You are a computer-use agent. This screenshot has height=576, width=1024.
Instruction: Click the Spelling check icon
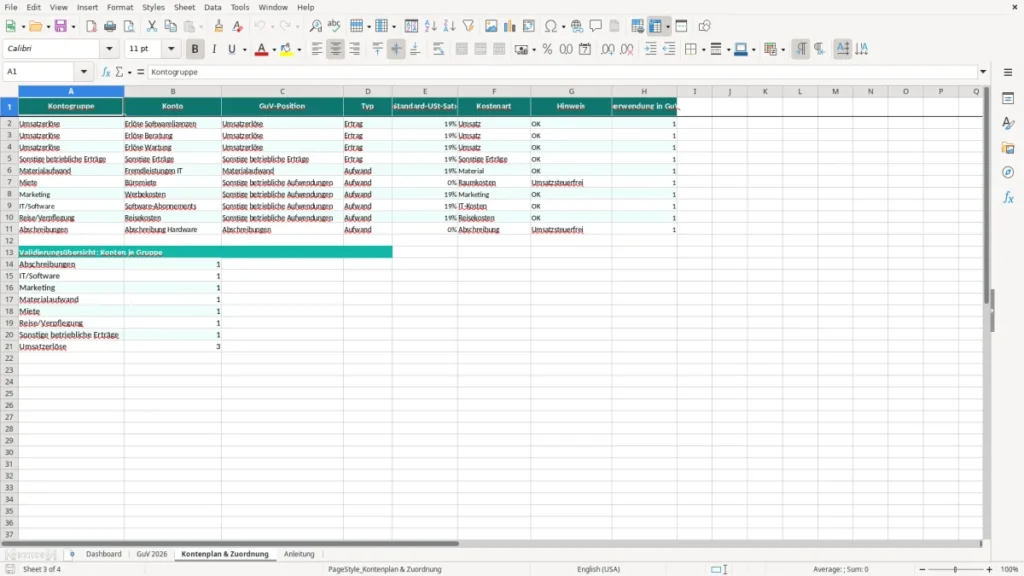pos(334,26)
